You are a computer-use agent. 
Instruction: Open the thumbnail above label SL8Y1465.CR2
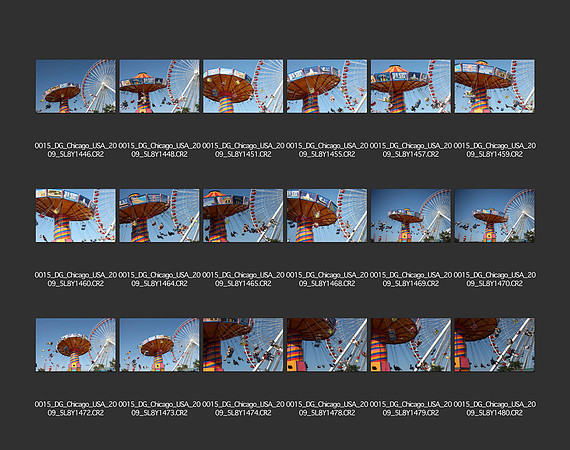(x=243, y=216)
